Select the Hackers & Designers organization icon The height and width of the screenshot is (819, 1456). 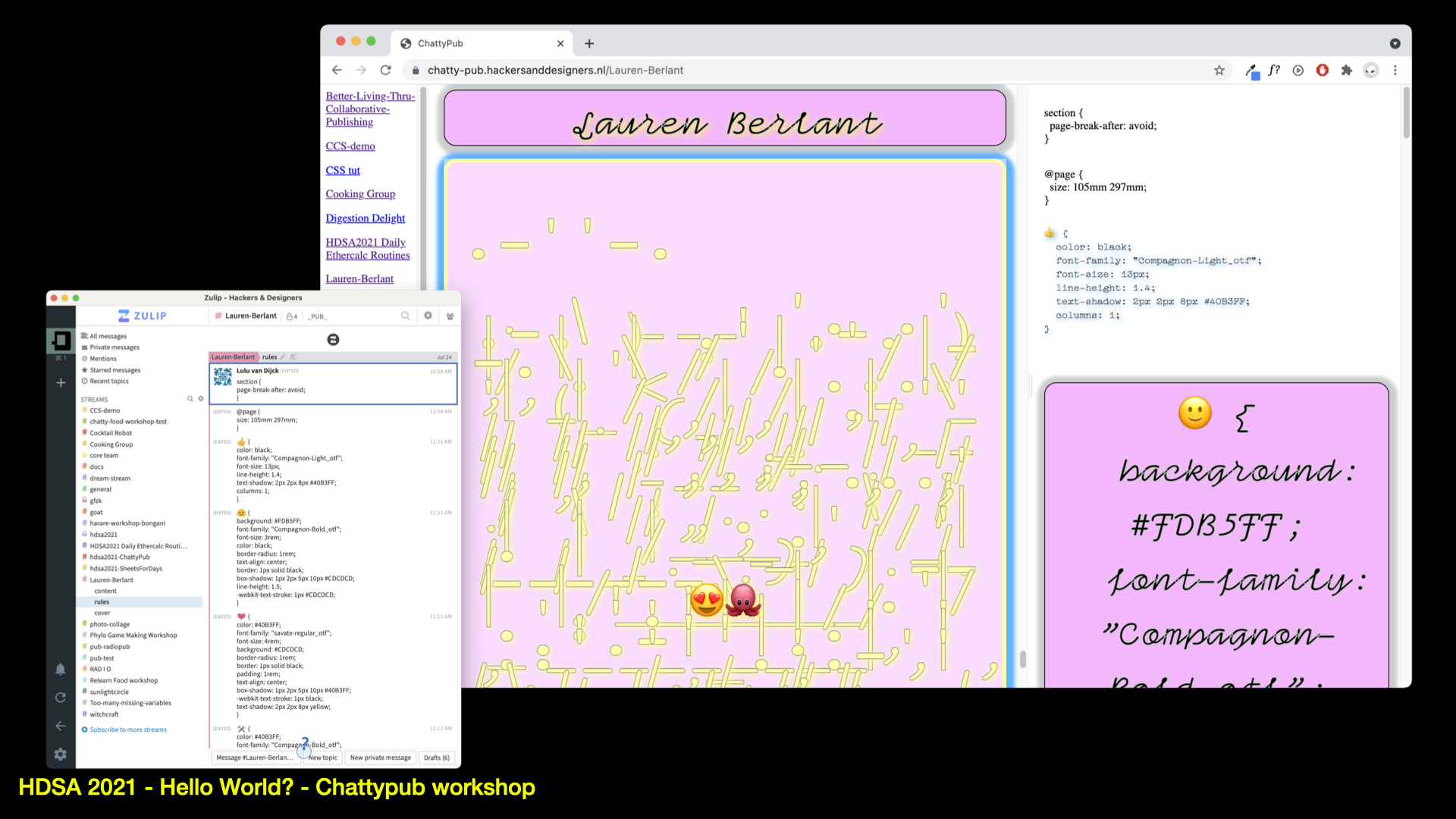click(x=61, y=340)
